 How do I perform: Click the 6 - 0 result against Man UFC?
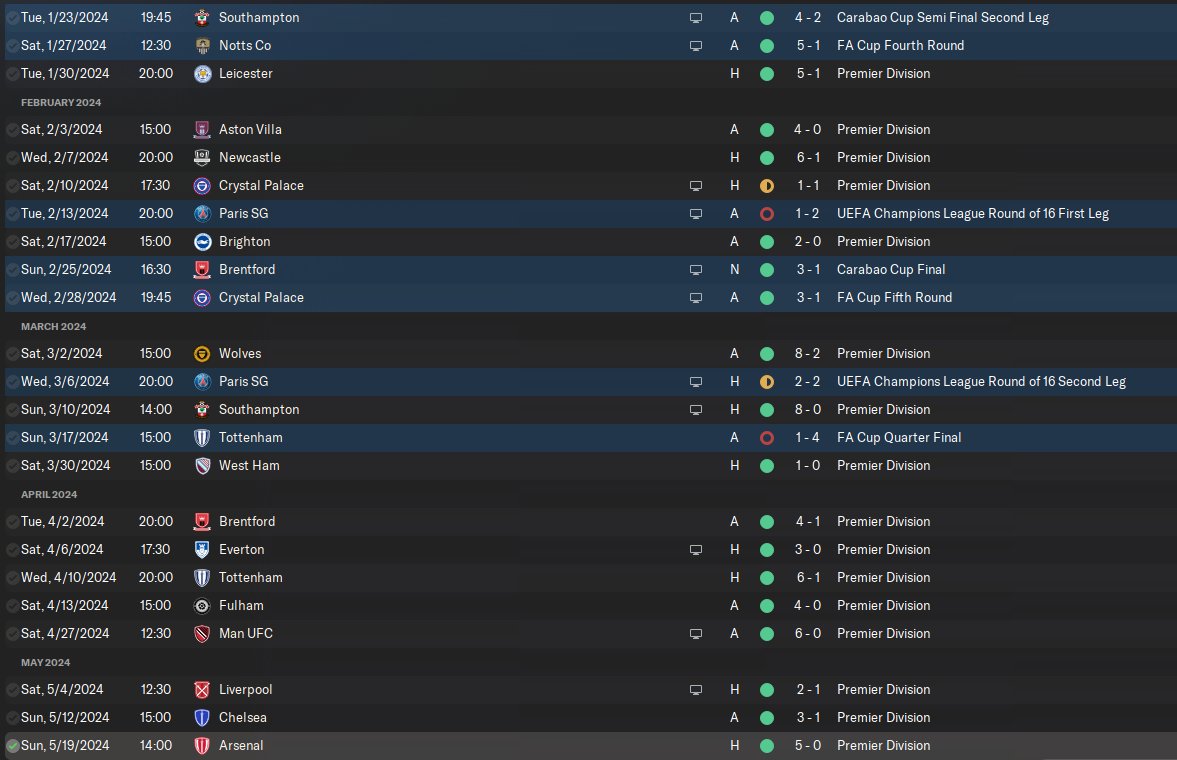(807, 634)
